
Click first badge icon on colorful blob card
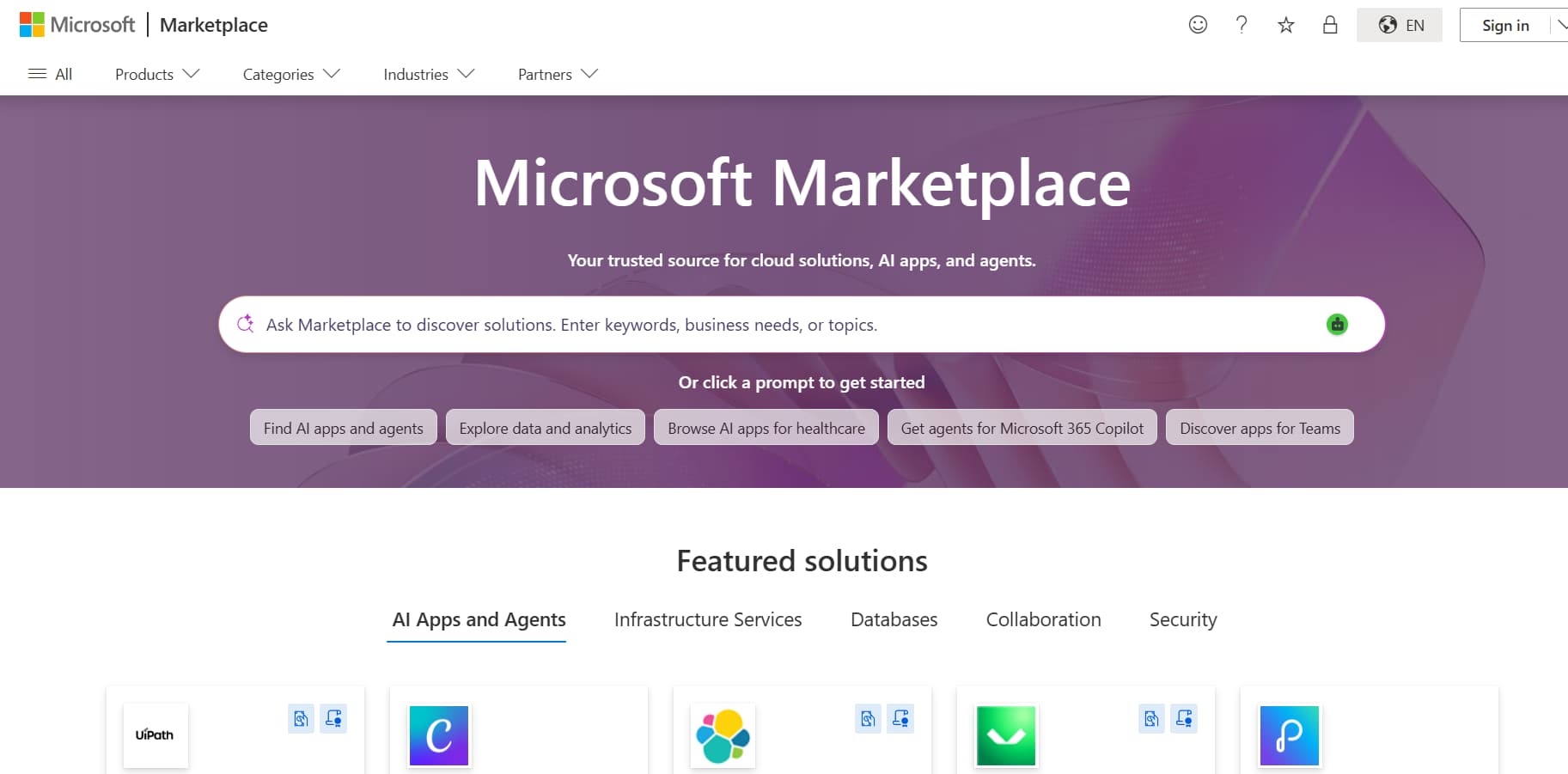(x=868, y=718)
